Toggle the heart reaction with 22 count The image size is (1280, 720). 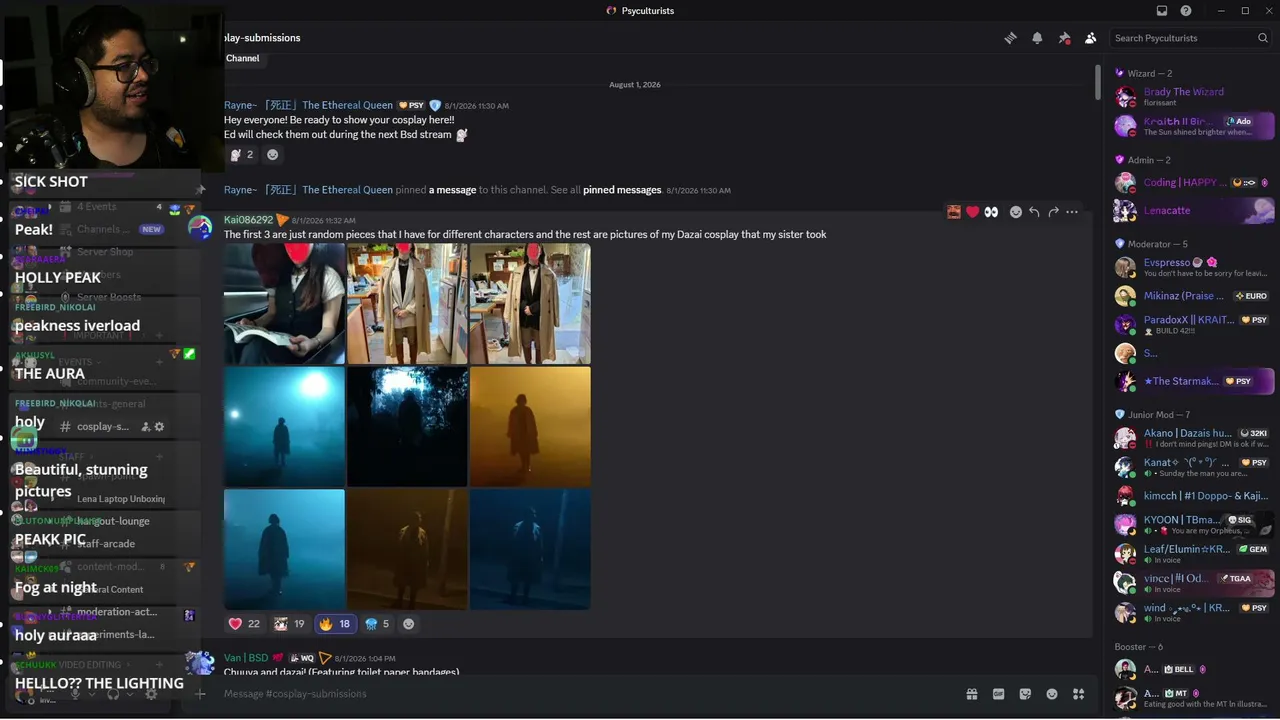[x=244, y=624]
